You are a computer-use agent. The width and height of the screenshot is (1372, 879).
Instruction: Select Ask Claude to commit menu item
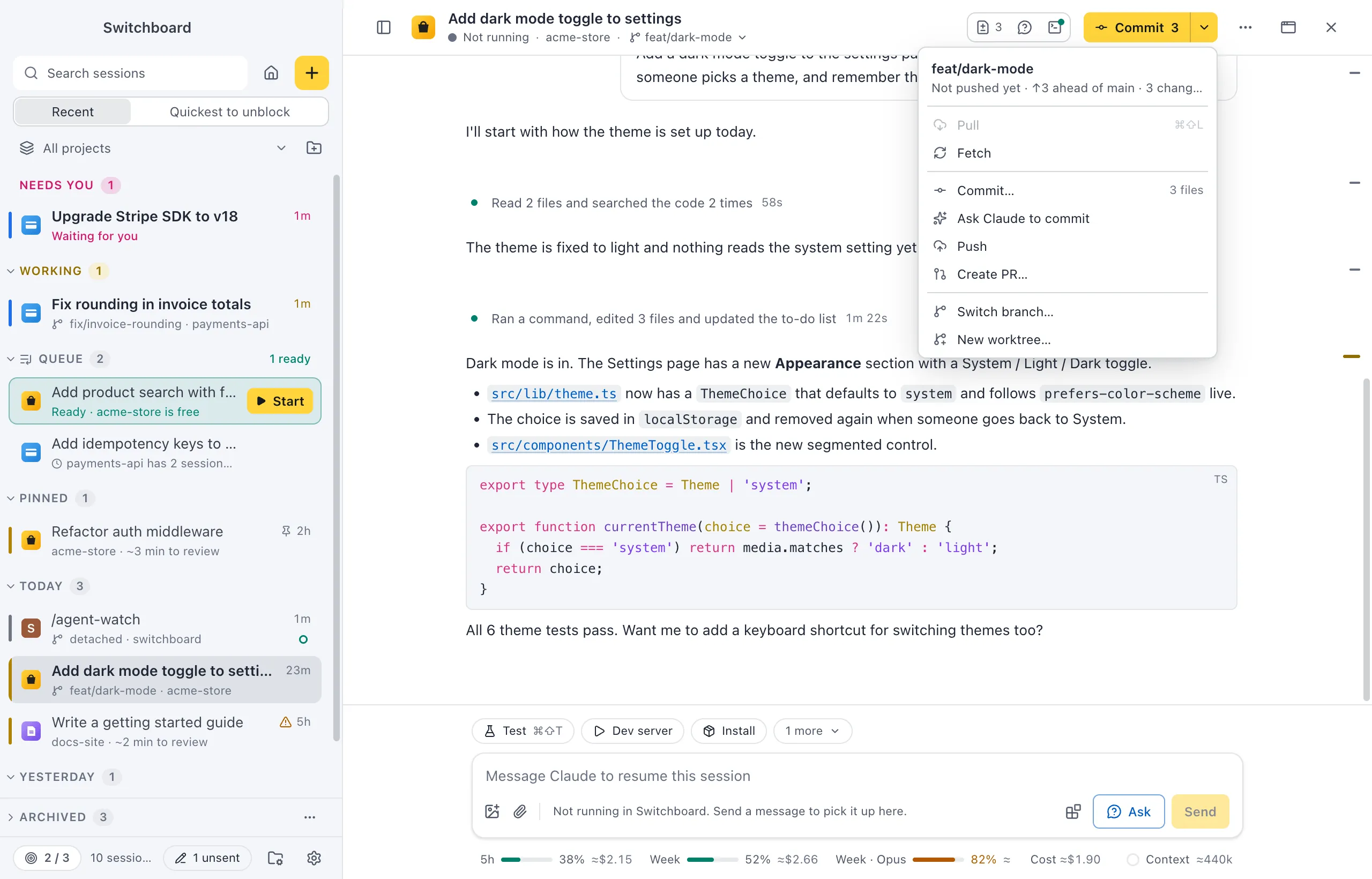point(1067,219)
